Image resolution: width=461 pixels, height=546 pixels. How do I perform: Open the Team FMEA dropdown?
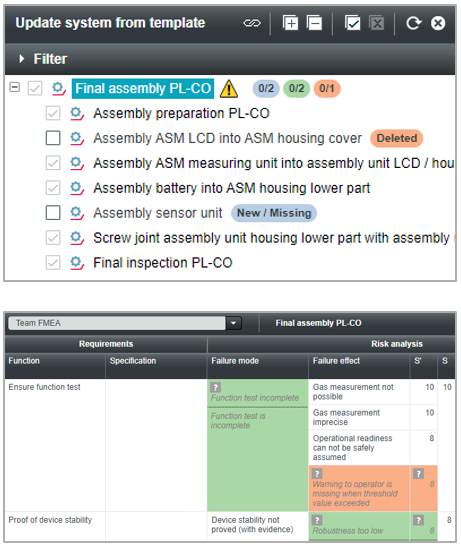pyautogui.click(x=233, y=323)
